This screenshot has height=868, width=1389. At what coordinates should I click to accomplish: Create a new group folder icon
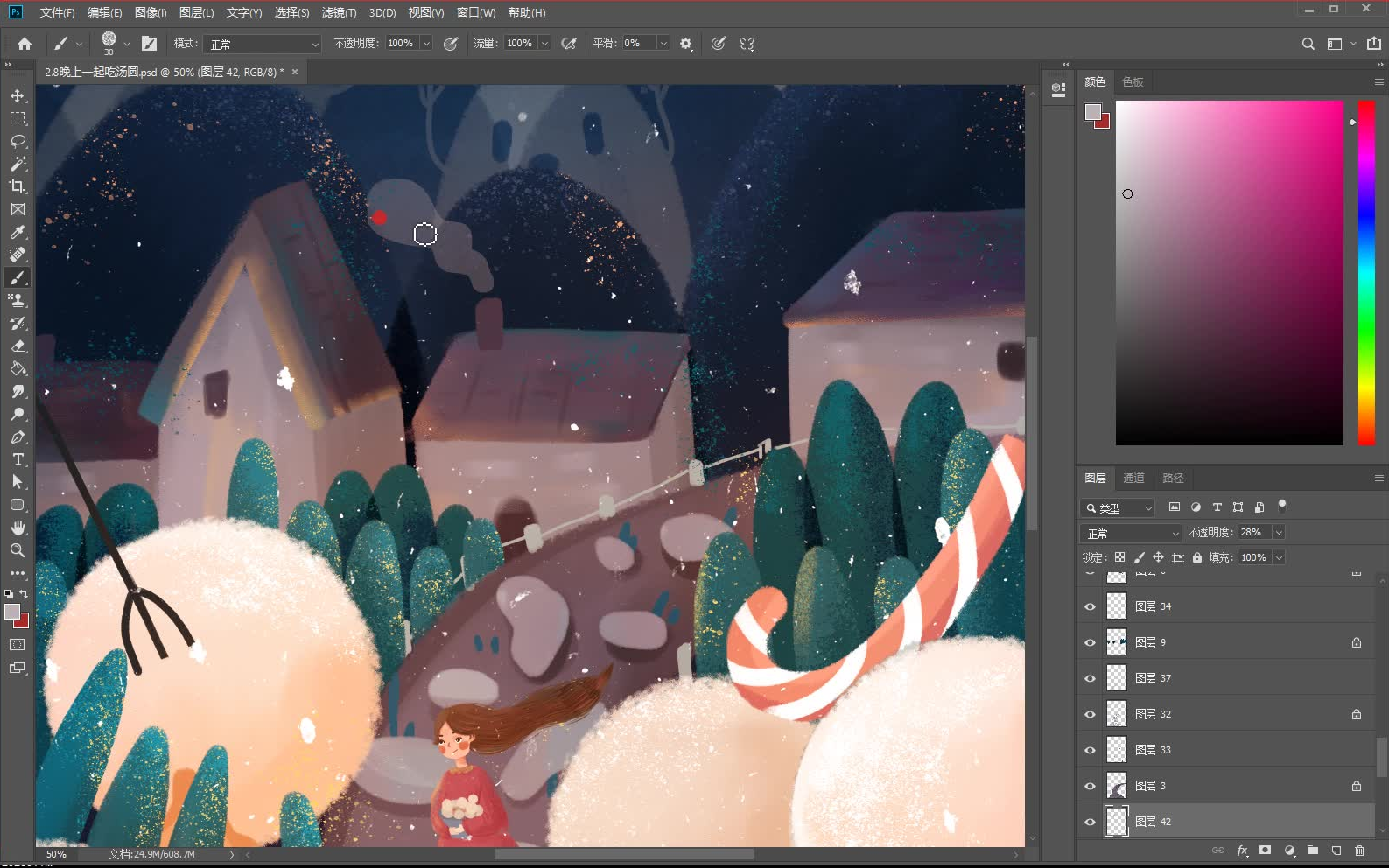1313,850
